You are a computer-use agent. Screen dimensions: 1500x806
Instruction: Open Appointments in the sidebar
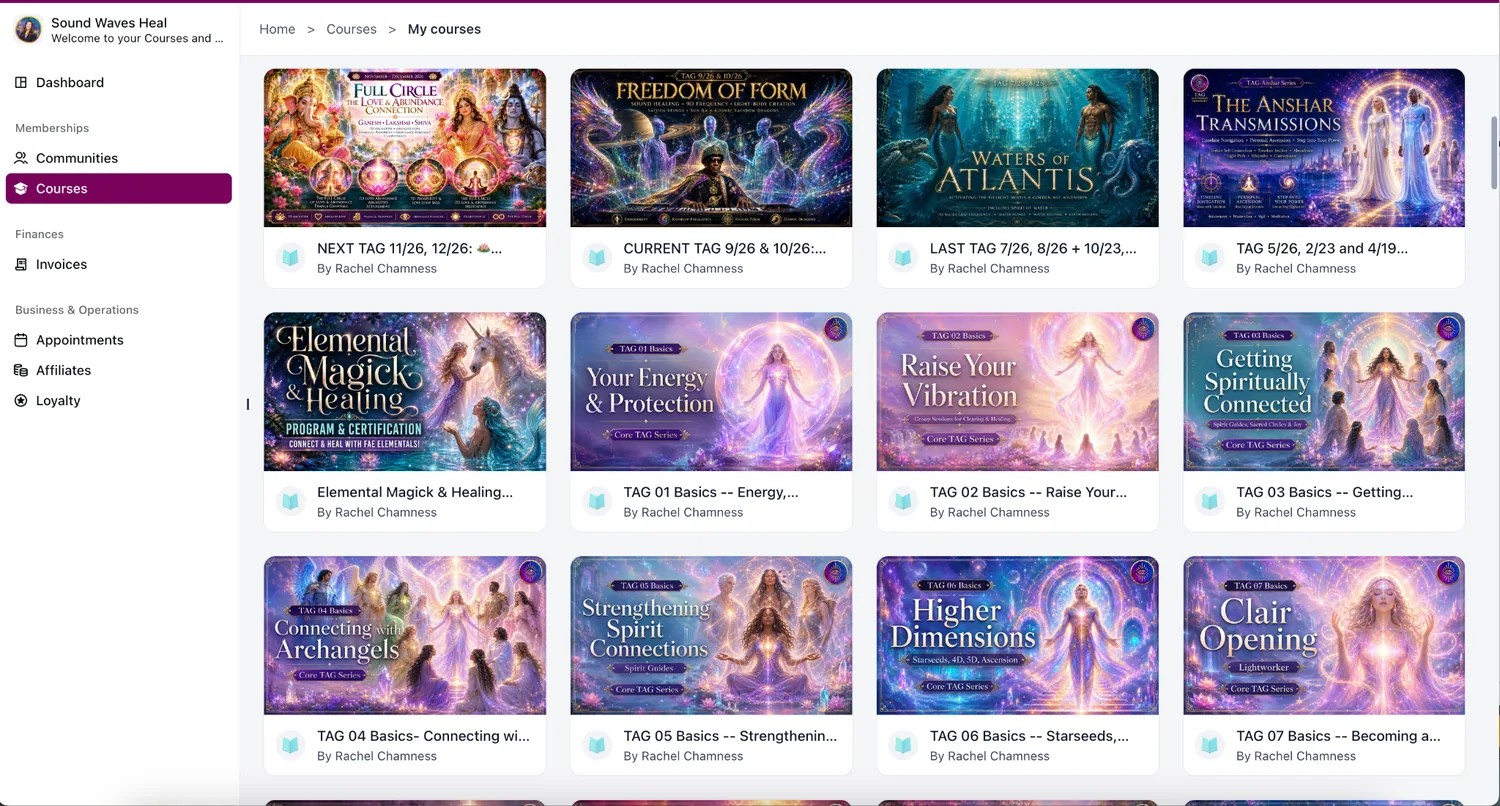[119, 340]
